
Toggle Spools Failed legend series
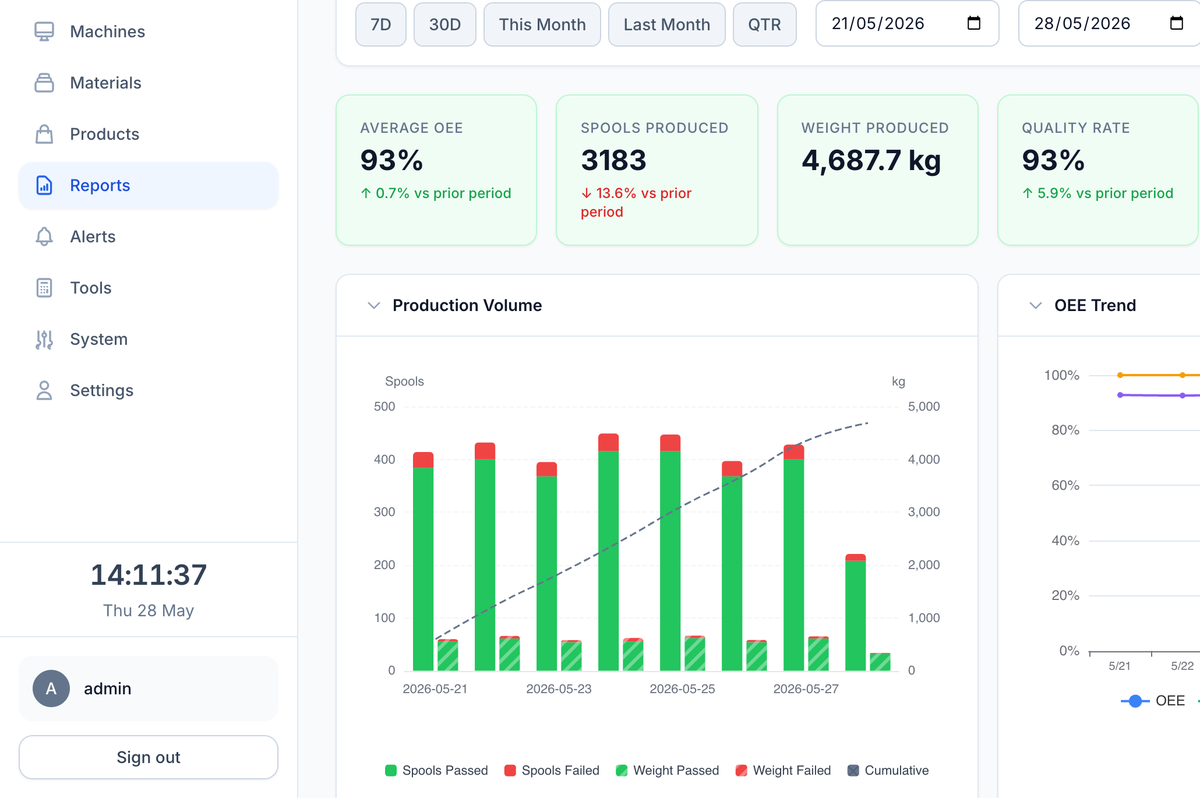coord(552,770)
